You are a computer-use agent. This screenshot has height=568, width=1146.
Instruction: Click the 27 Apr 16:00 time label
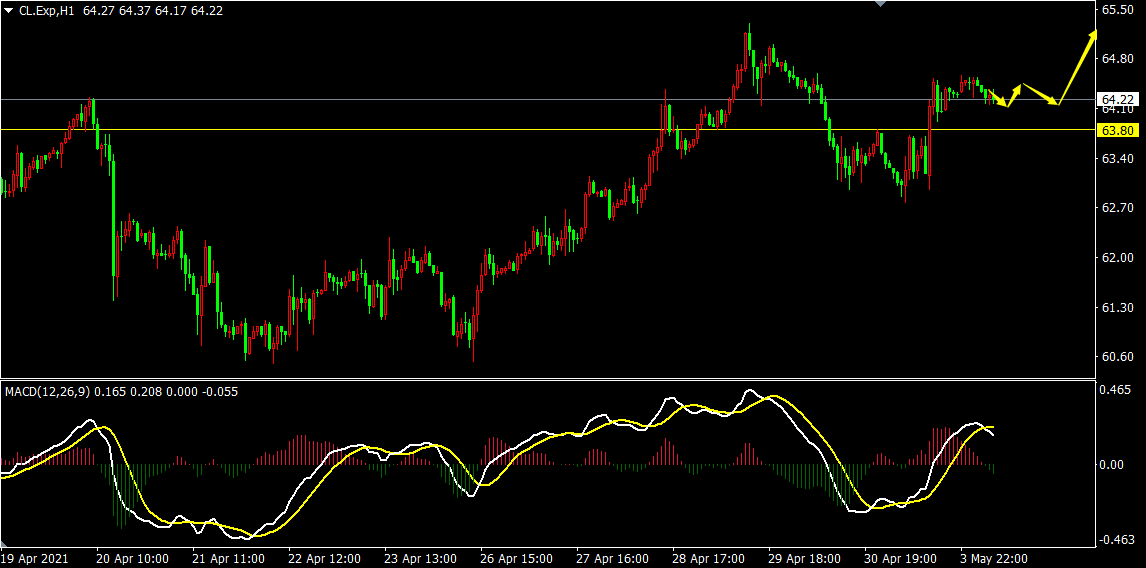click(x=610, y=558)
